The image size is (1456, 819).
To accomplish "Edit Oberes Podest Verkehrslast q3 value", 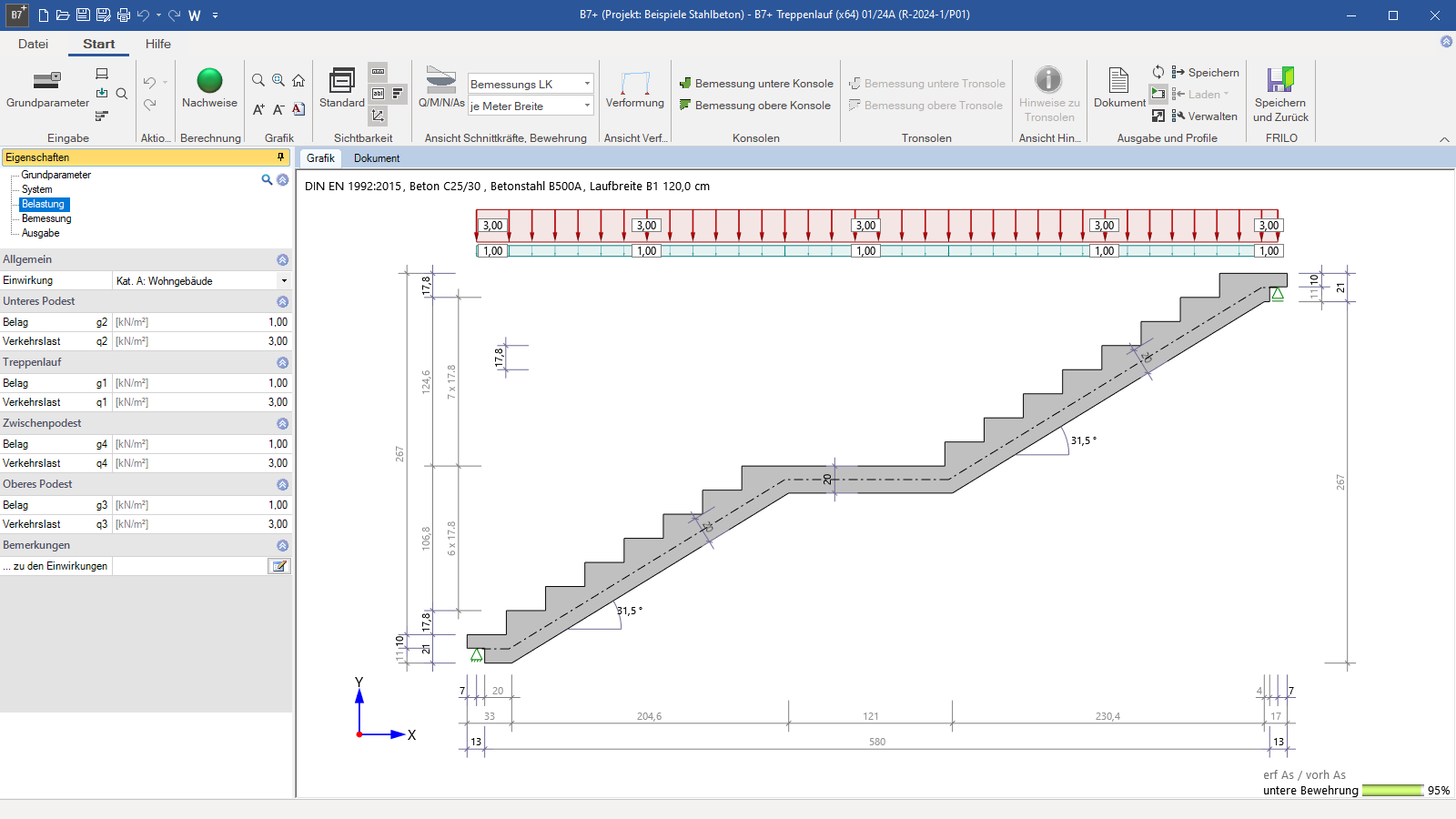I will pos(200,524).
